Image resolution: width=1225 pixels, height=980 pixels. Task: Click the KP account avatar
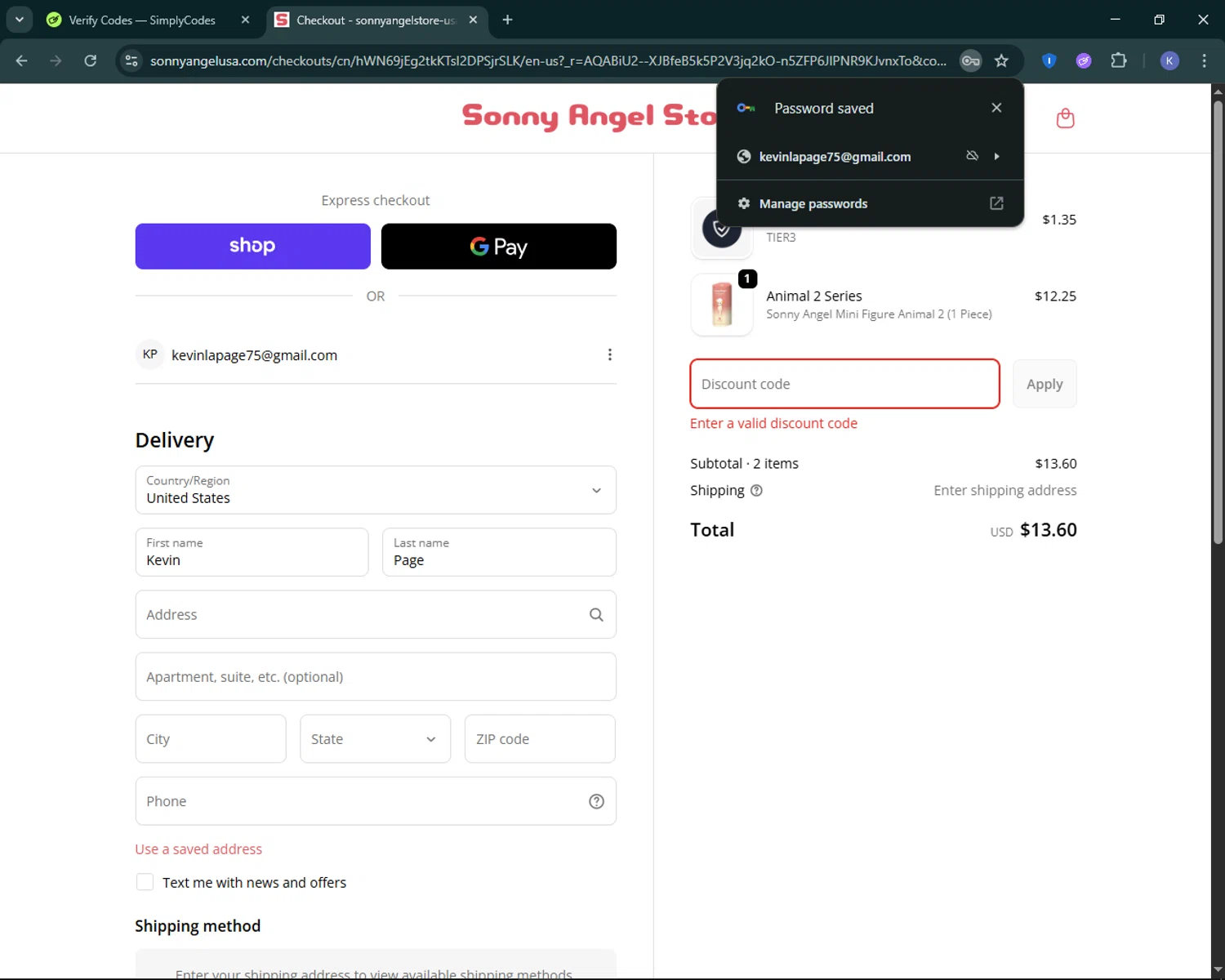(149, 354)
